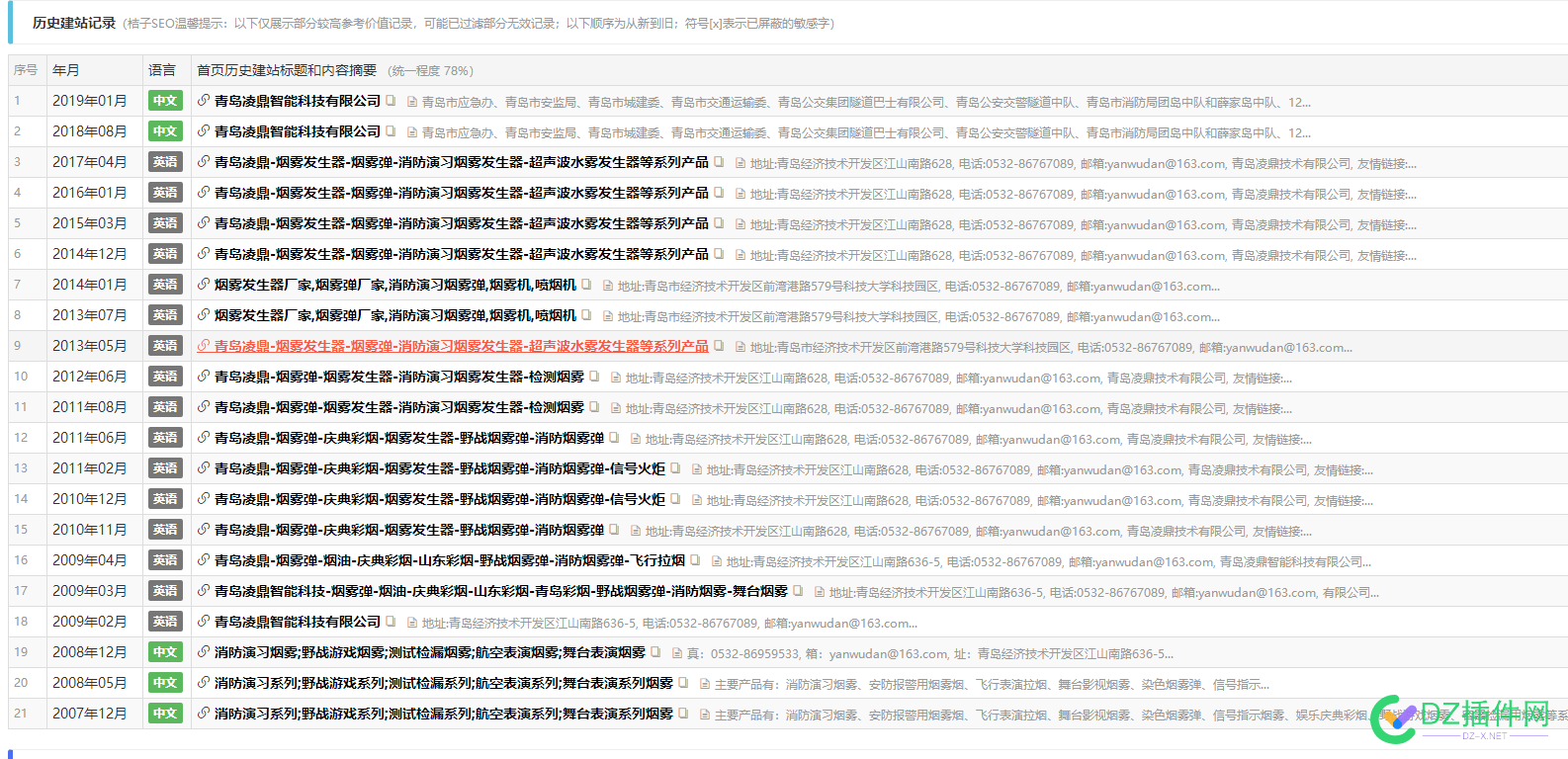Click the summary text in the 2009年02月 row
1568x759 pixels.
pyautogui.click(x=669, y=624)
